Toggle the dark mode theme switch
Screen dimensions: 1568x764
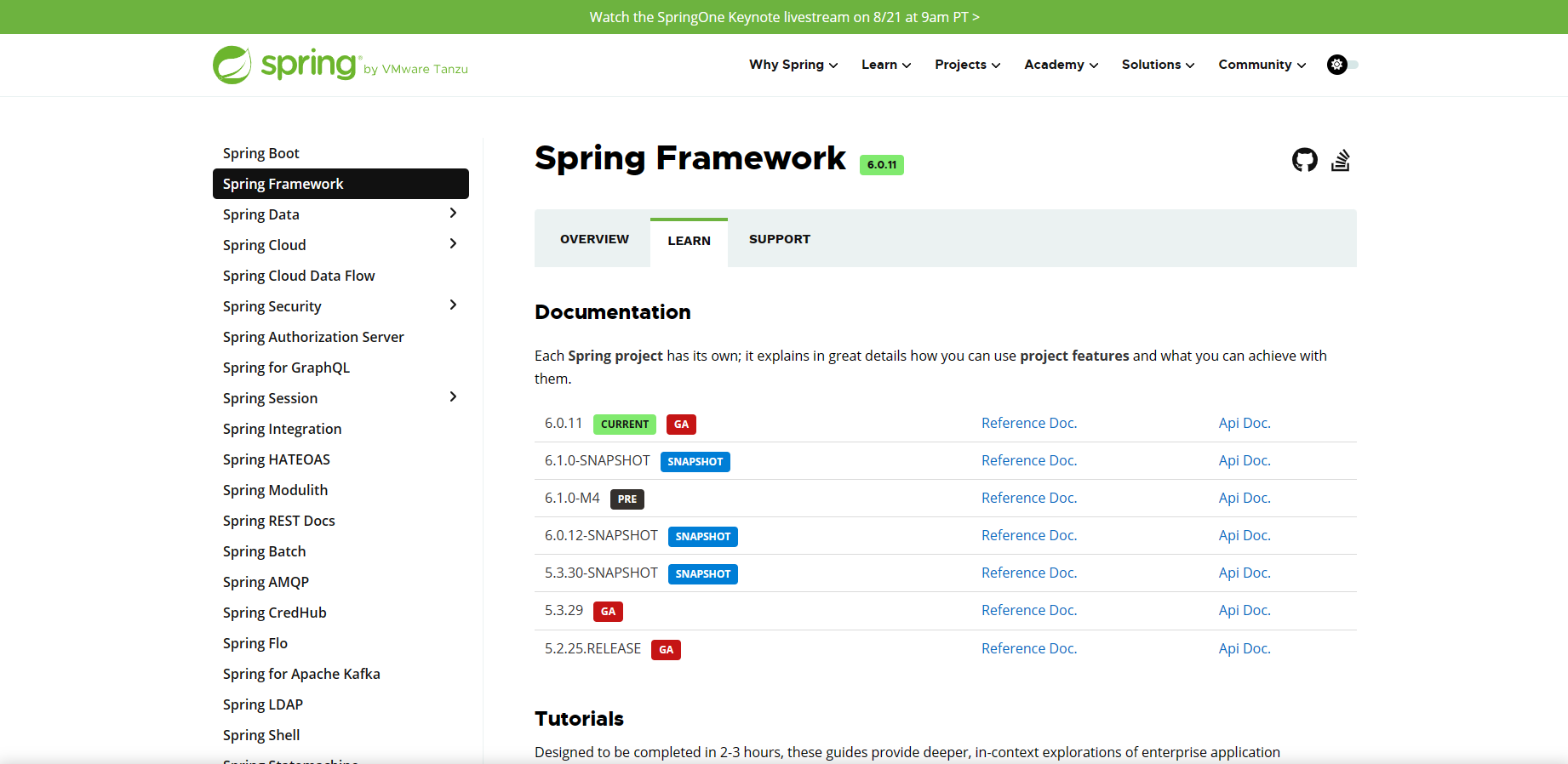pyautogui.click(x=1342, y=65)
